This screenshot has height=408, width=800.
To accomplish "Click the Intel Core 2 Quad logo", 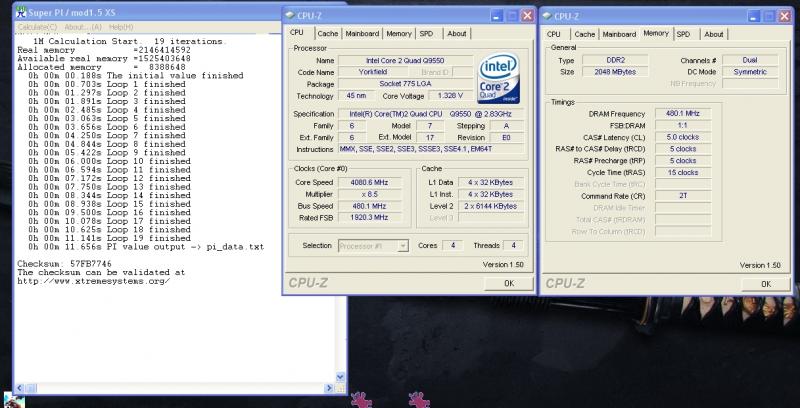I will (498, 78).
